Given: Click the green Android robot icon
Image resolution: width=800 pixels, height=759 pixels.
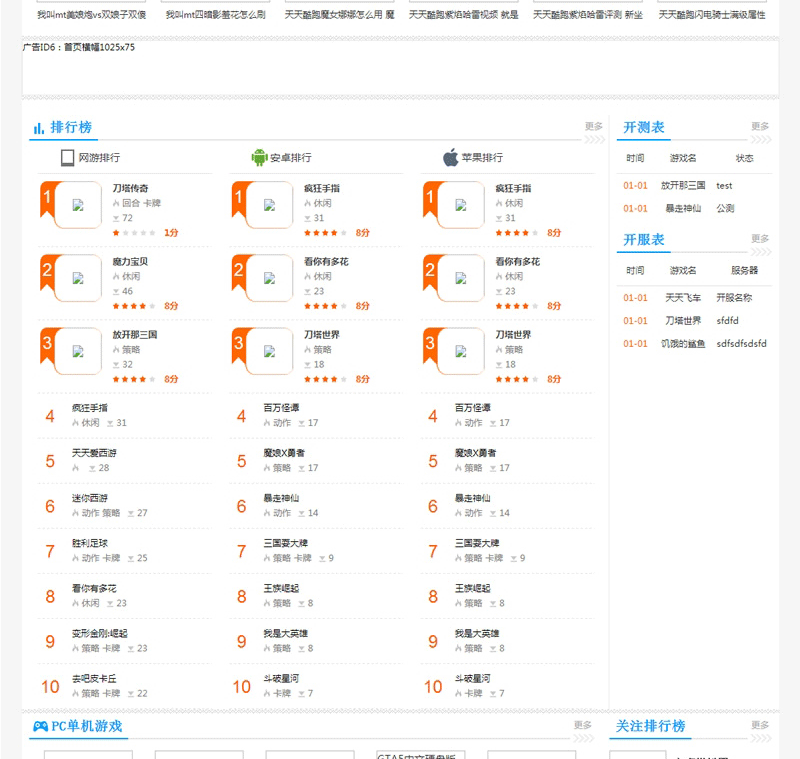Looking at the screenshot, I should click(x=259, y=157).
